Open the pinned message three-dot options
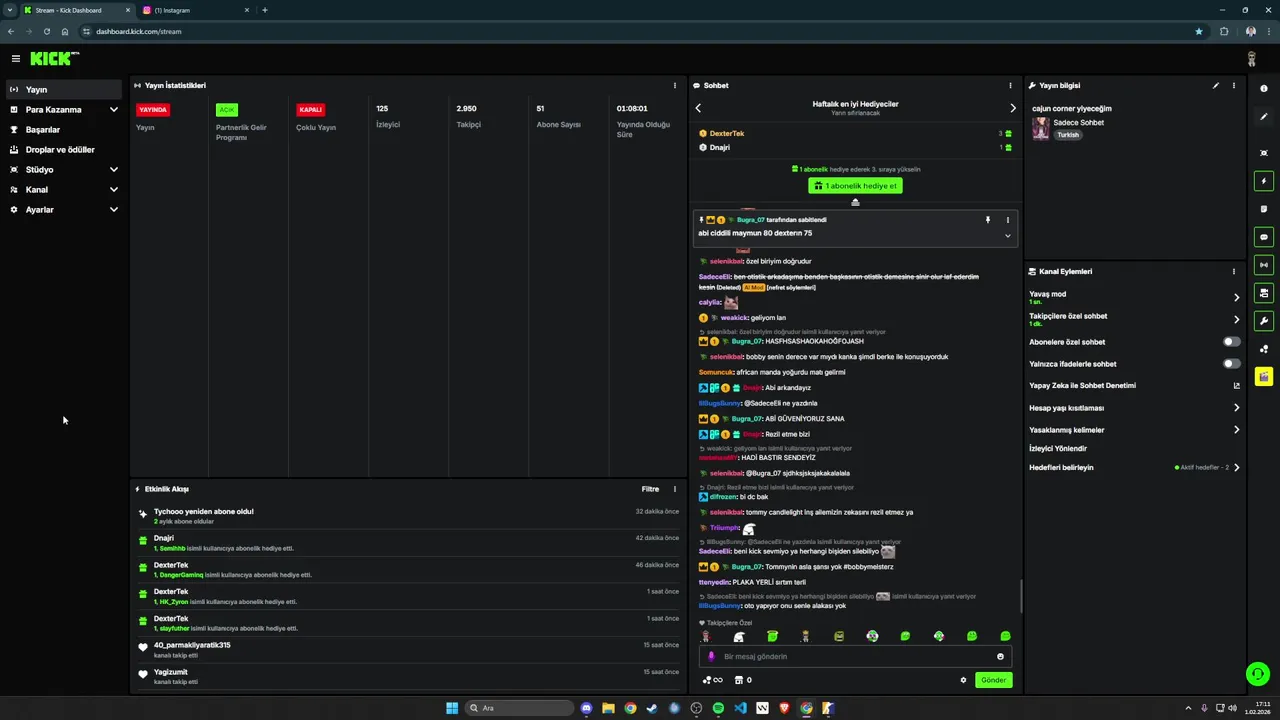This screenshot has height=720, width=1280. 1007,220
